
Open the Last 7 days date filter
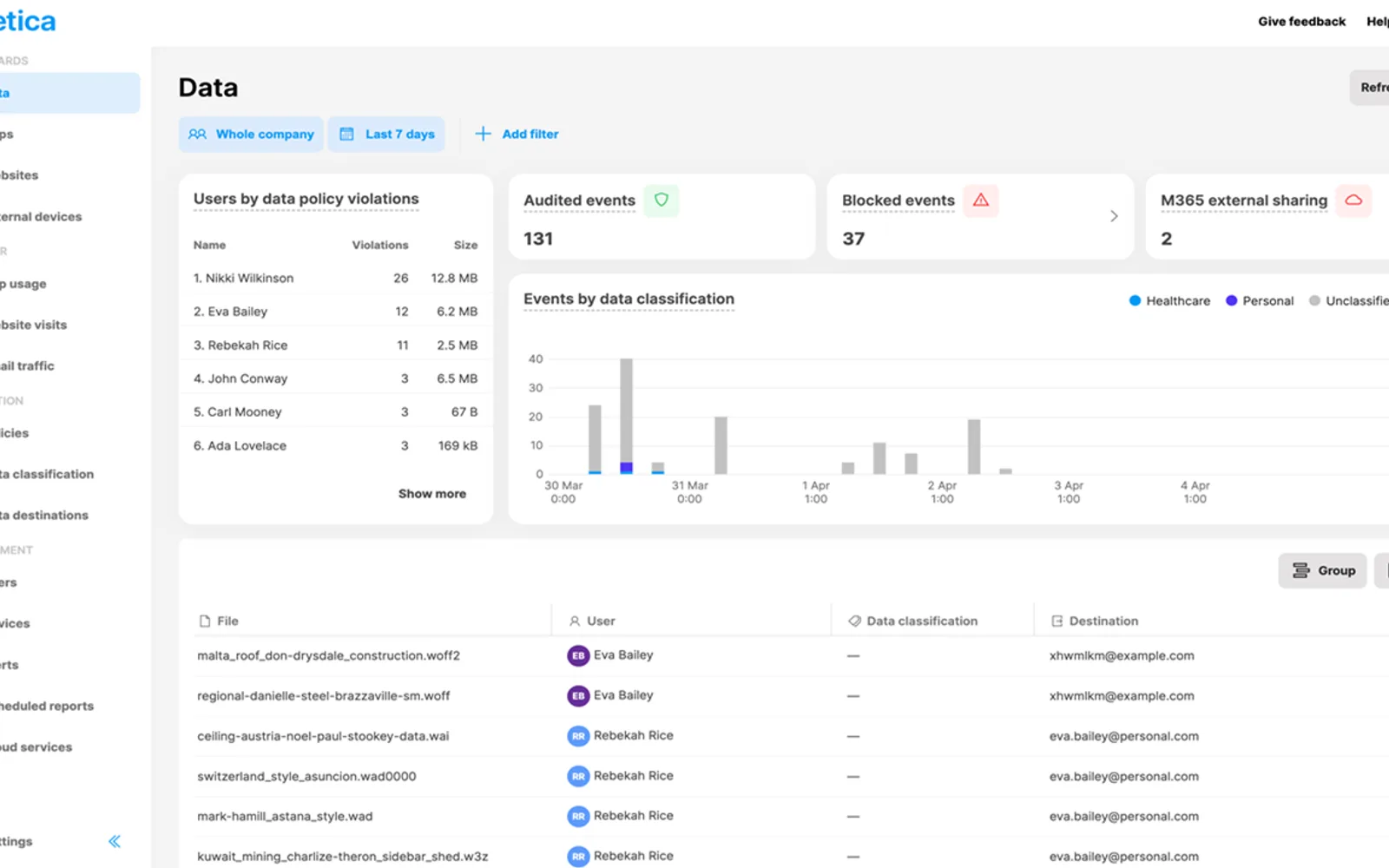point(386,135)
